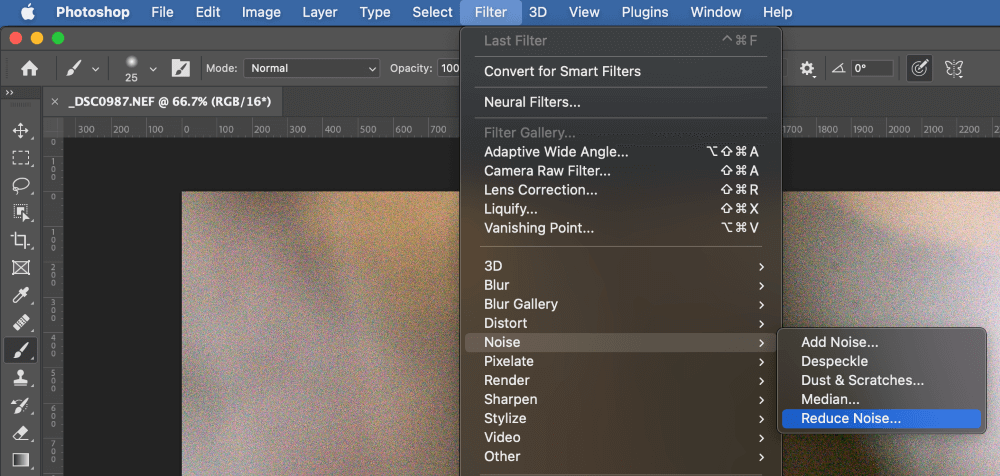Select the Move tool

tap(20, 131)
